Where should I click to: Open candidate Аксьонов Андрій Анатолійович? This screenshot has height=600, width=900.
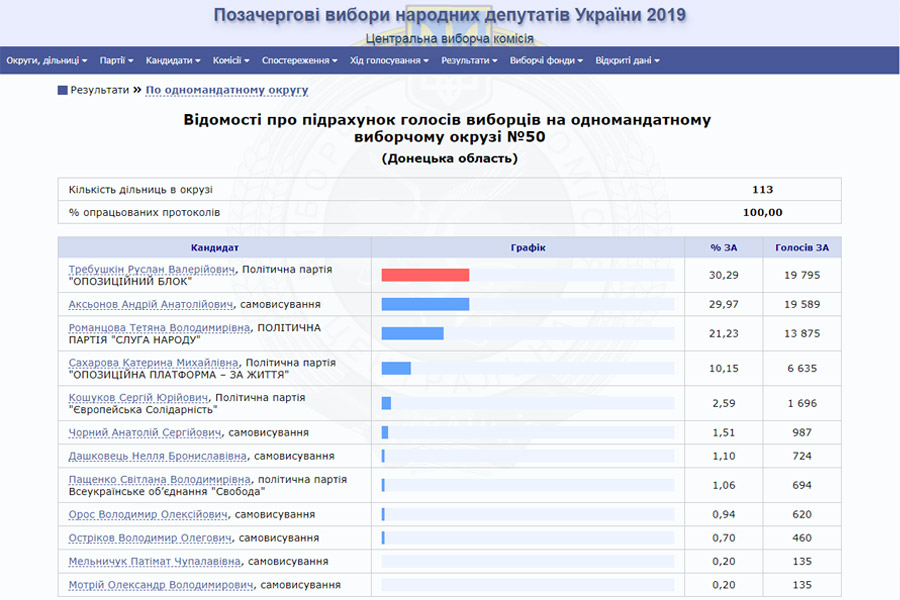tap(151, 304)
